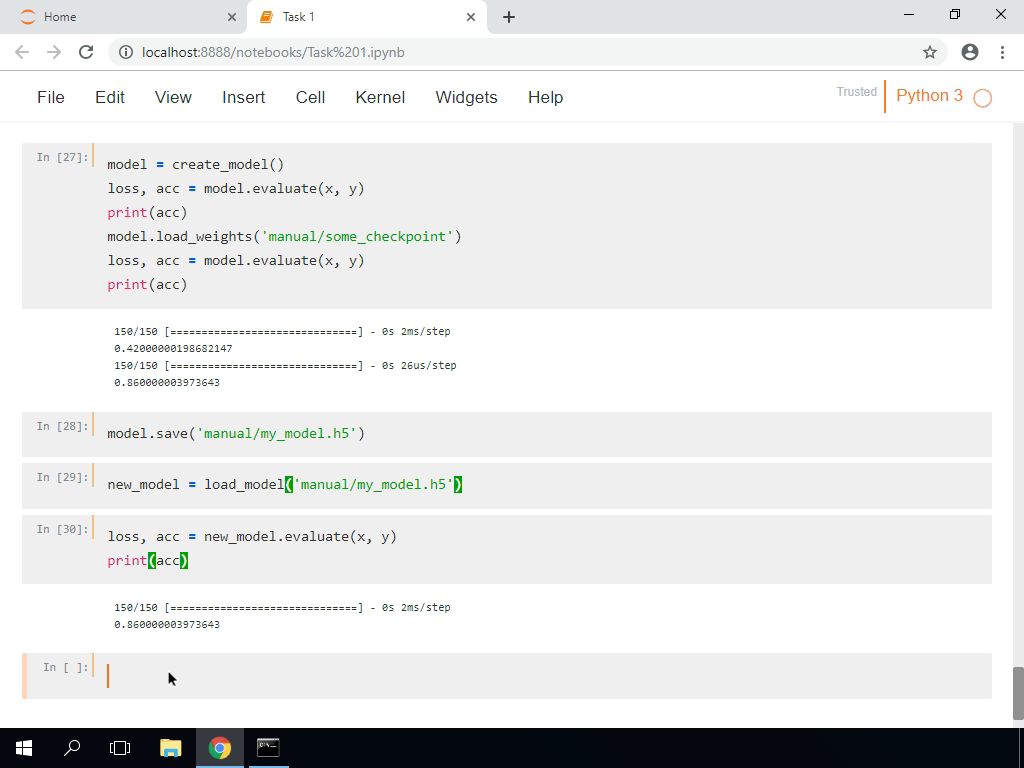Open File Explorer from taskbar
This screenshot has width=1024, height=768.
click(170, 748)
